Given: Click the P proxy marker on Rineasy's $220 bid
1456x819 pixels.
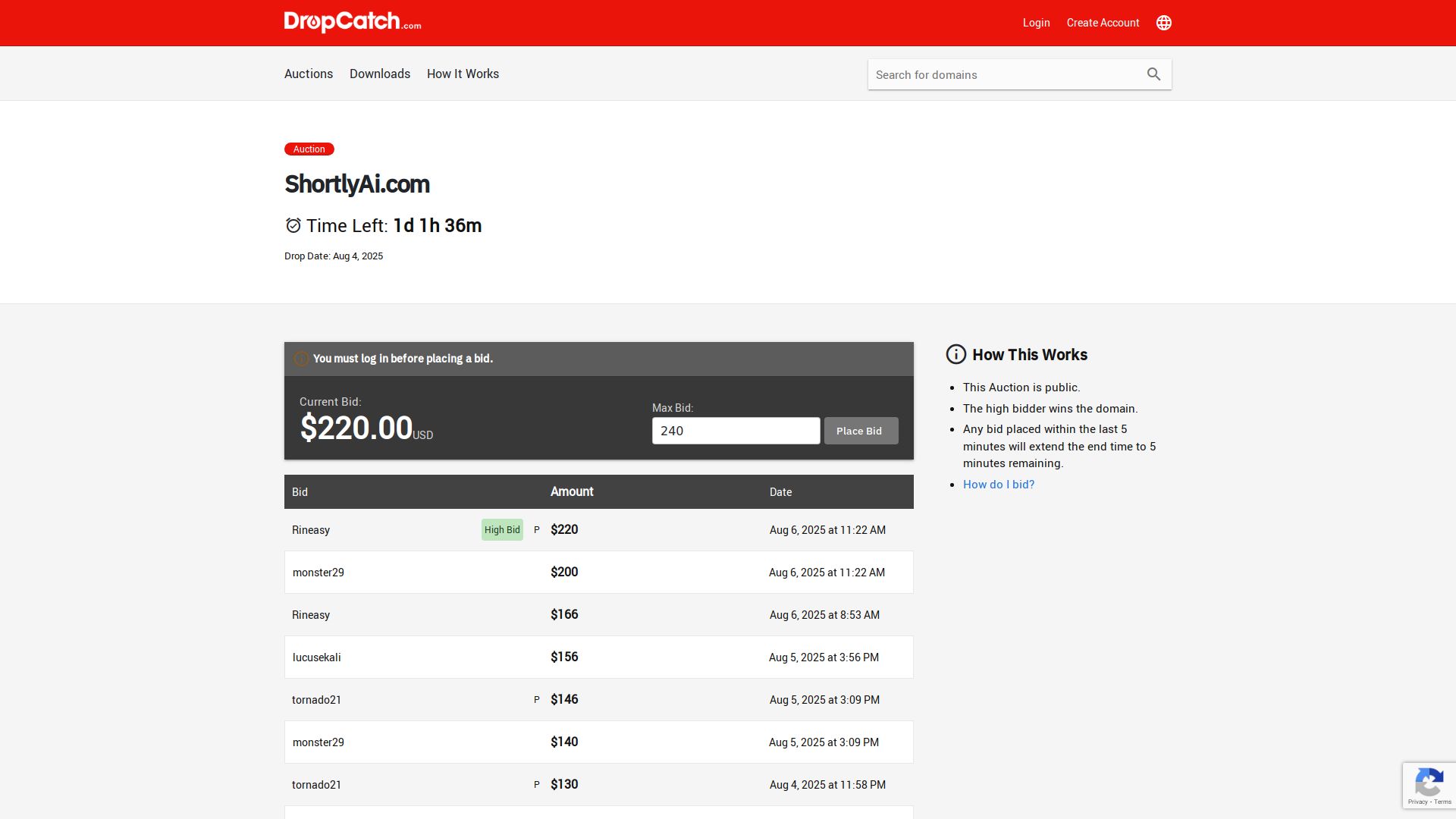Looking at the screenshot, I should click(537, 530).
